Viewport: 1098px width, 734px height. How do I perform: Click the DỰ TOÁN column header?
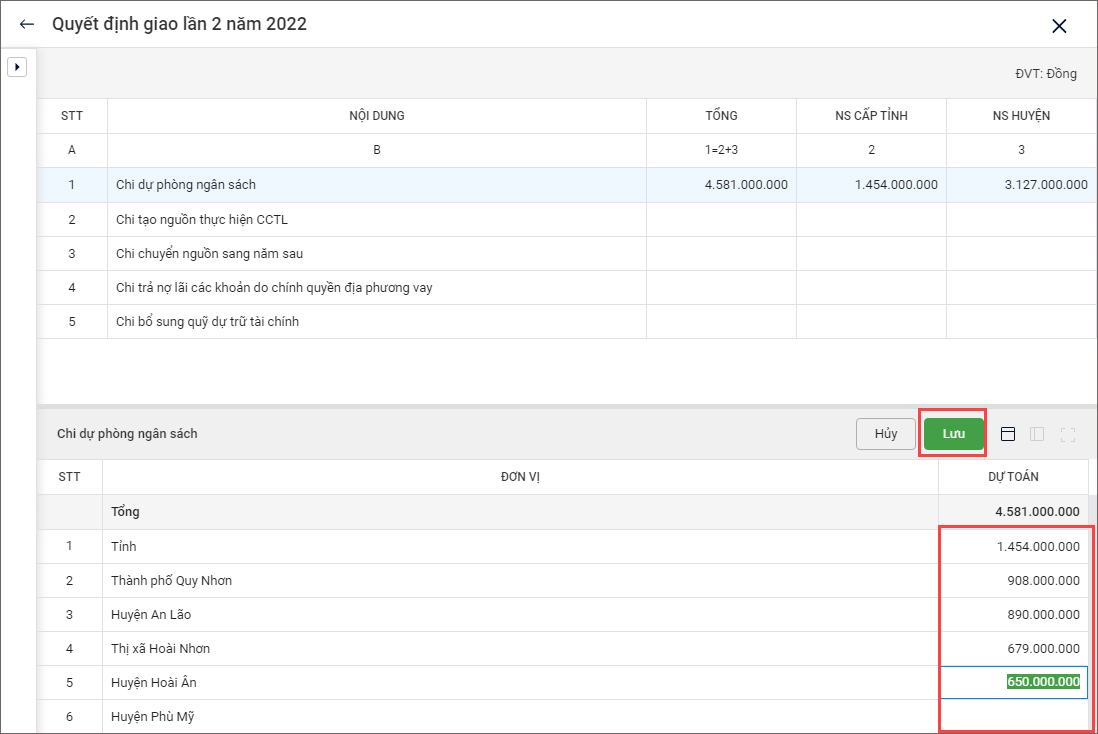pos(1013,477)
